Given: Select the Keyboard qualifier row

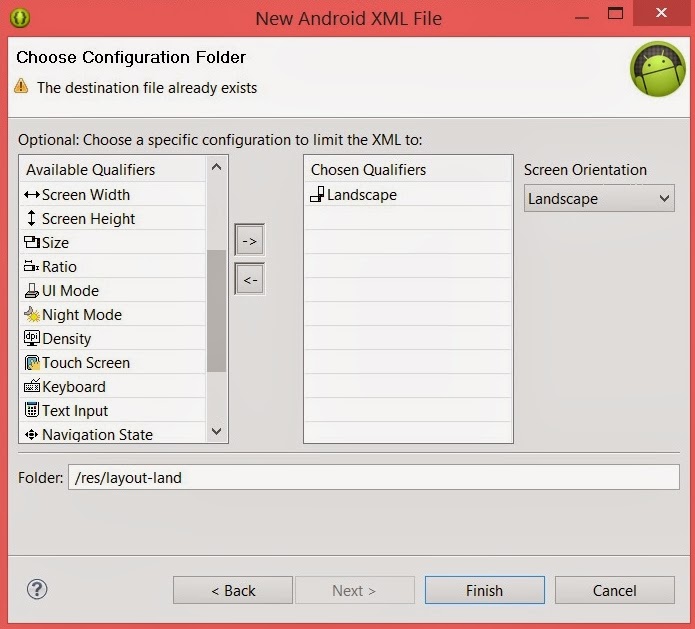Looking at the screenshot, I should [x=113, y=386].
